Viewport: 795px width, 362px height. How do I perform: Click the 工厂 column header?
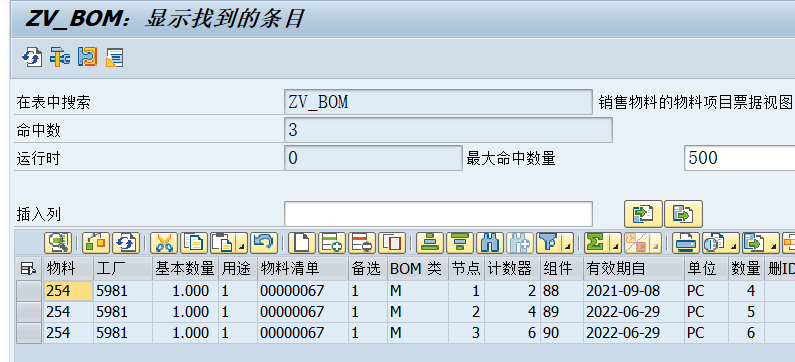123,269
